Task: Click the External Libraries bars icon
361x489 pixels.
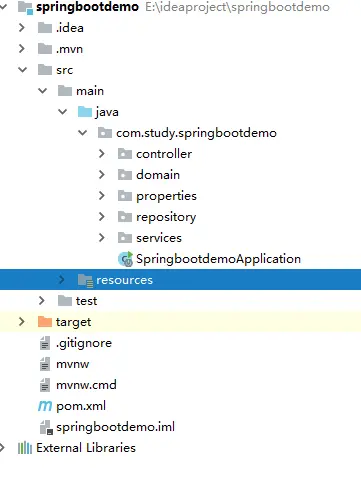Action: (x=25, y=448)
